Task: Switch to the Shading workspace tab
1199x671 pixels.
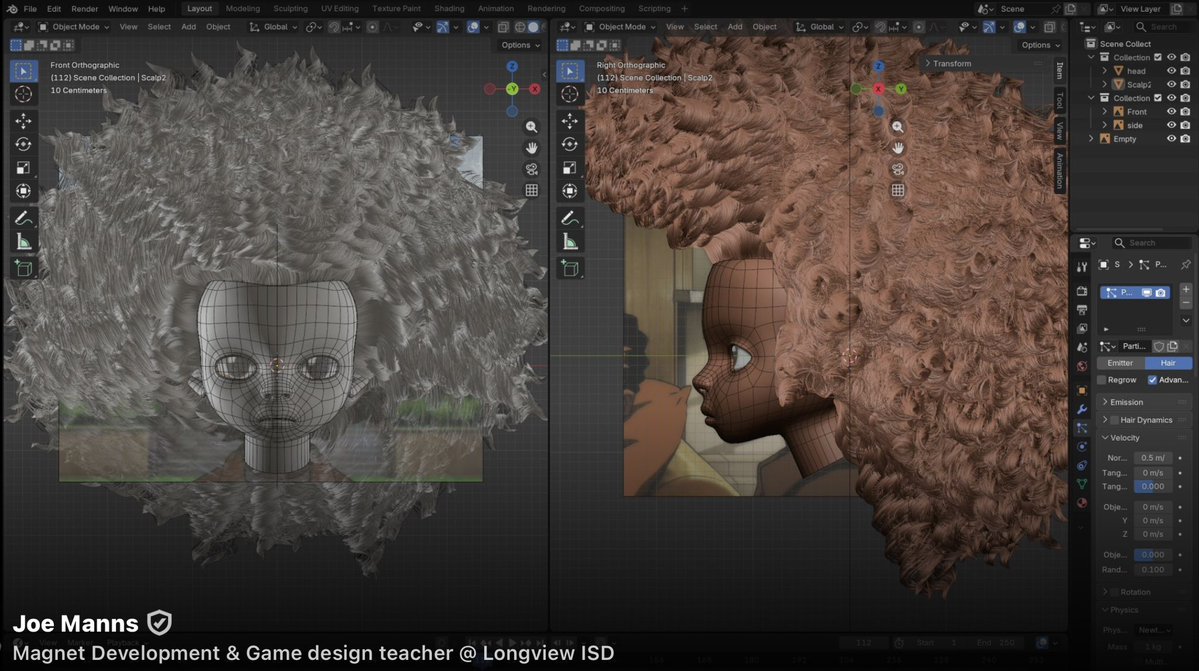Action: [x=449, y=8]
